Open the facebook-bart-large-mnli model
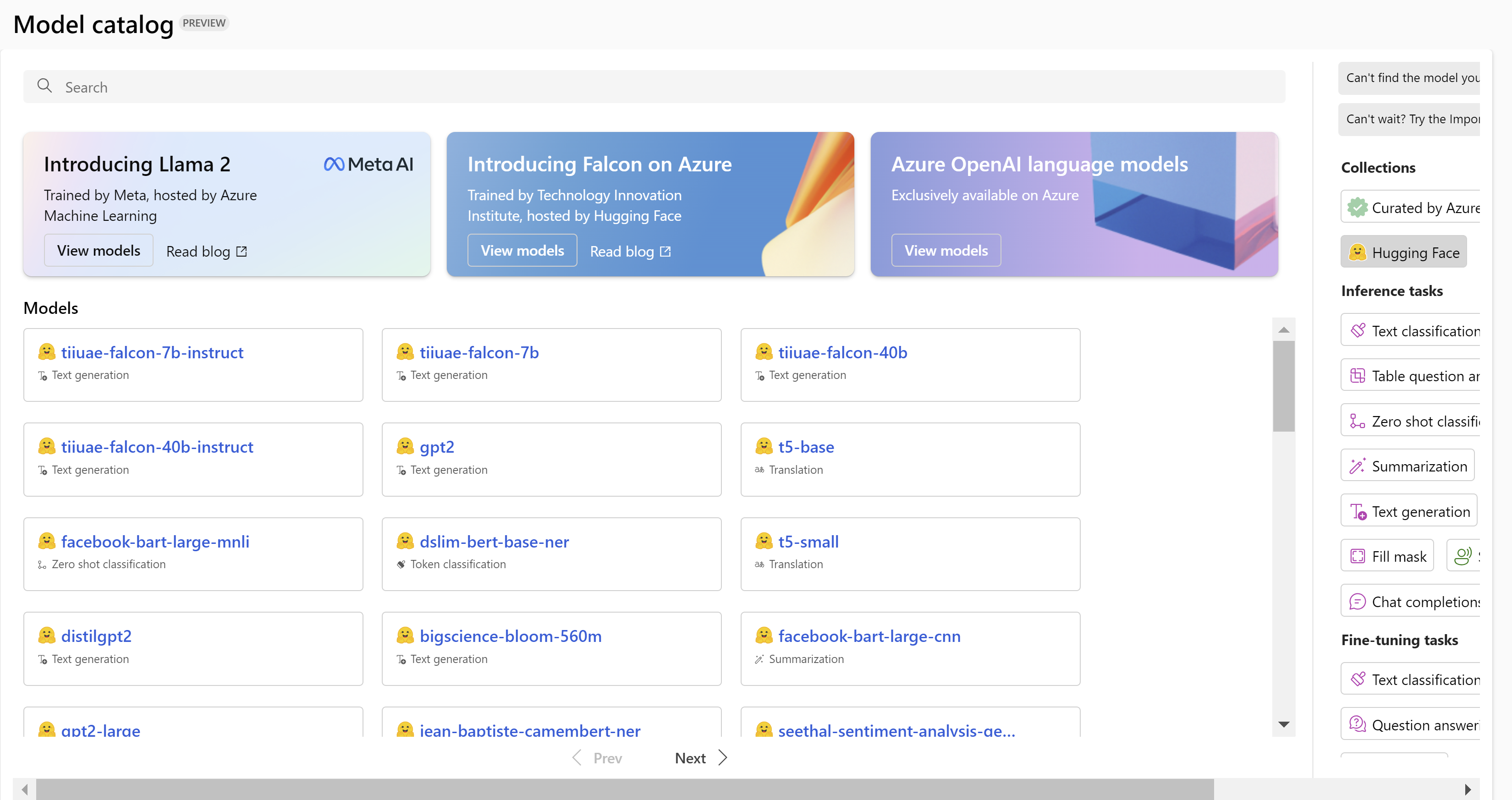 point(155,541)
